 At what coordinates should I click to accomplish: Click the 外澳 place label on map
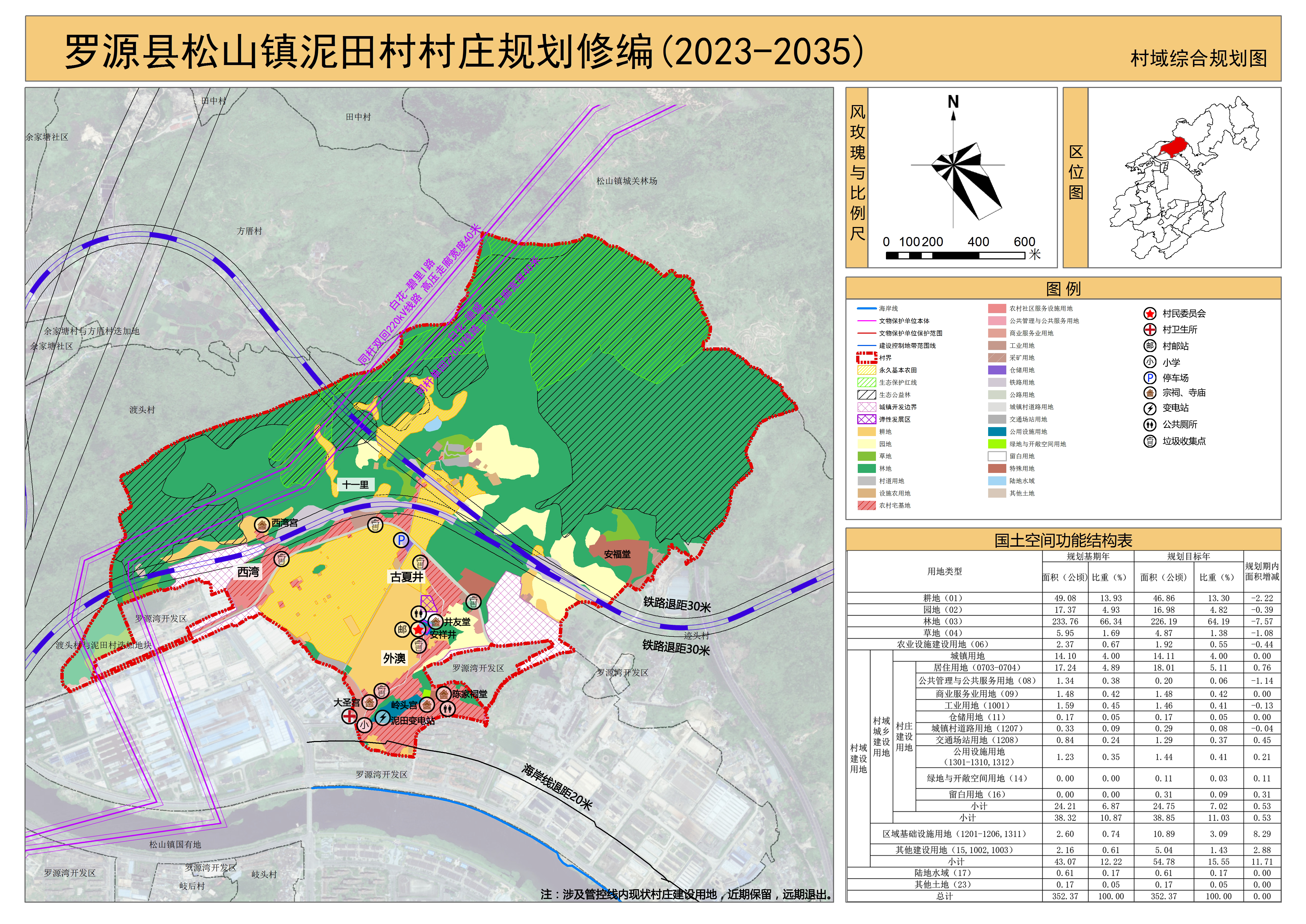click(x=394, y=658)
